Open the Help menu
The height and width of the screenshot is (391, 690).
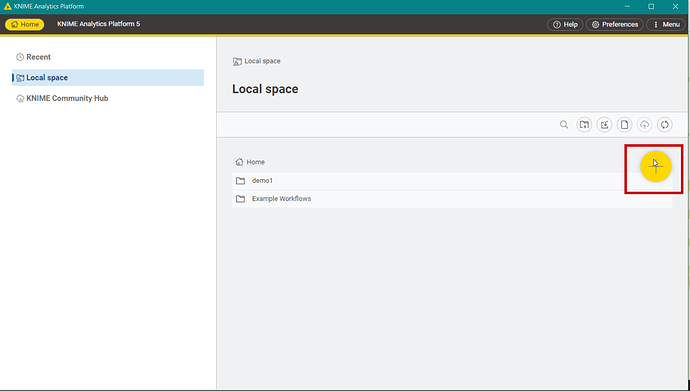[x=565, y=24]
